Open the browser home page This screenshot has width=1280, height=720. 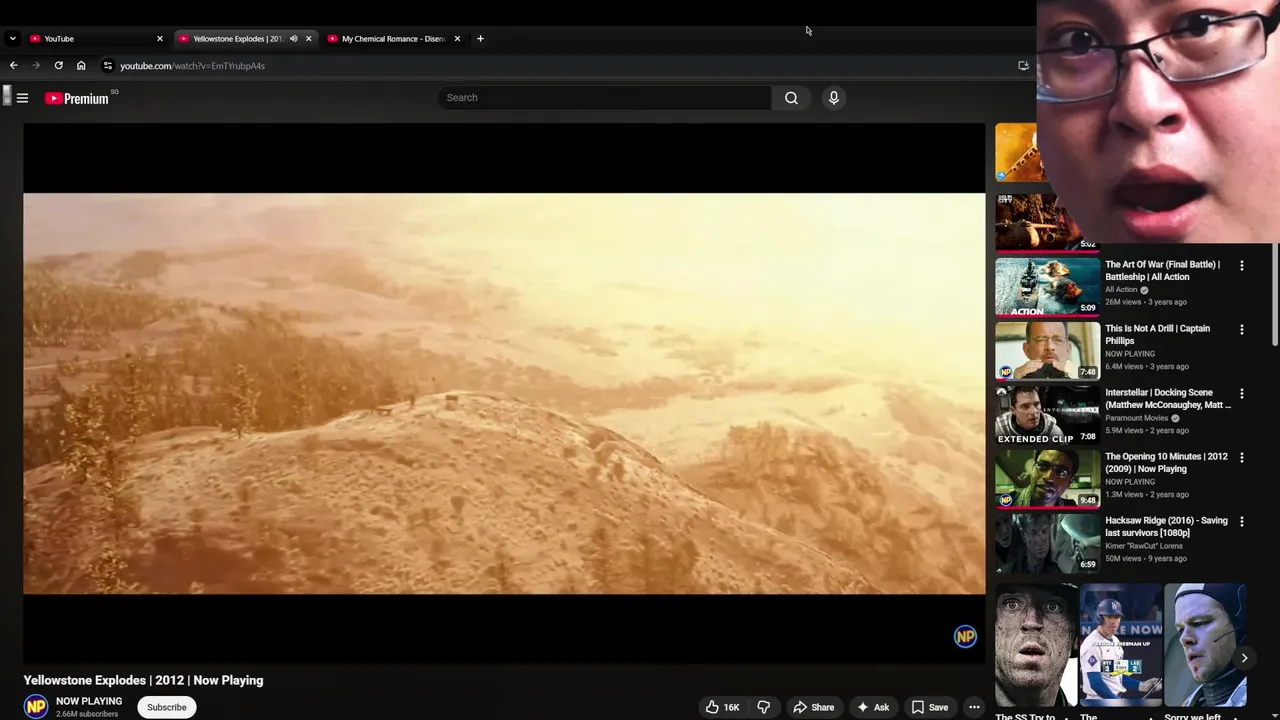pos(81,65)
